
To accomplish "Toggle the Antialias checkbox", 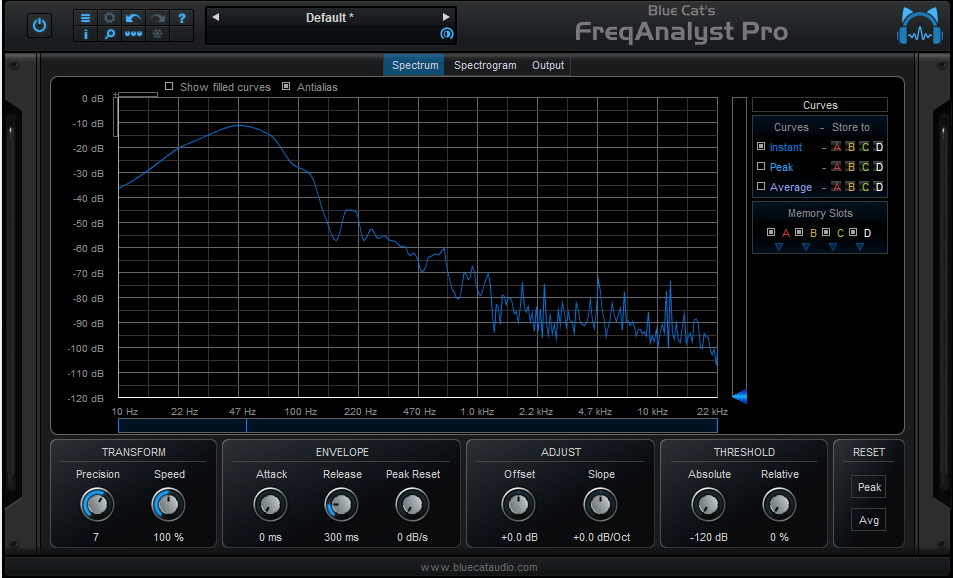I will [x=286, y=86].
